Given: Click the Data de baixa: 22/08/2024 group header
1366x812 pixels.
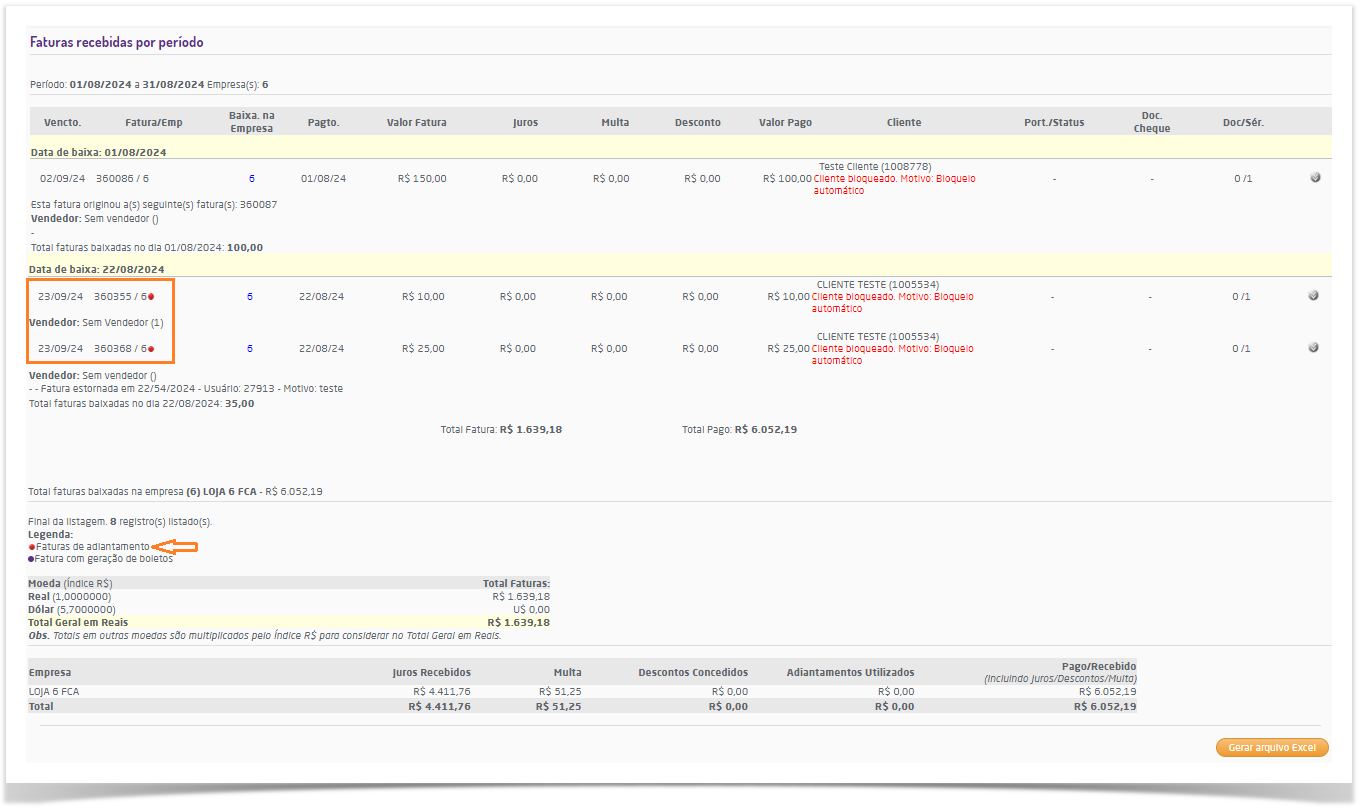Looking at the screenshot, I should point(96,270).
